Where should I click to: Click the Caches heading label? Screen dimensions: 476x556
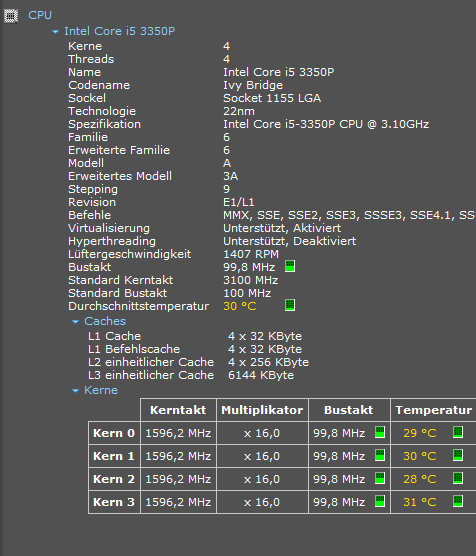click(x=105, y=321)
